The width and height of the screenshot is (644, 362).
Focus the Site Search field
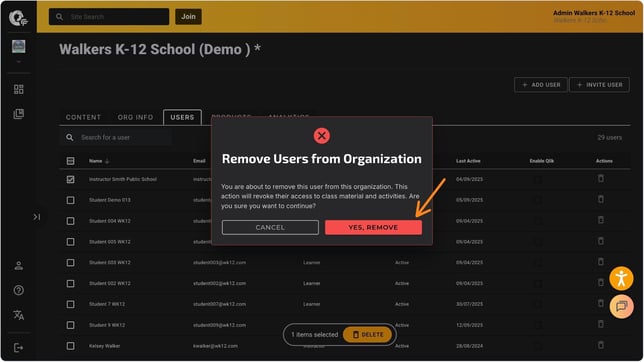point(109,17)
